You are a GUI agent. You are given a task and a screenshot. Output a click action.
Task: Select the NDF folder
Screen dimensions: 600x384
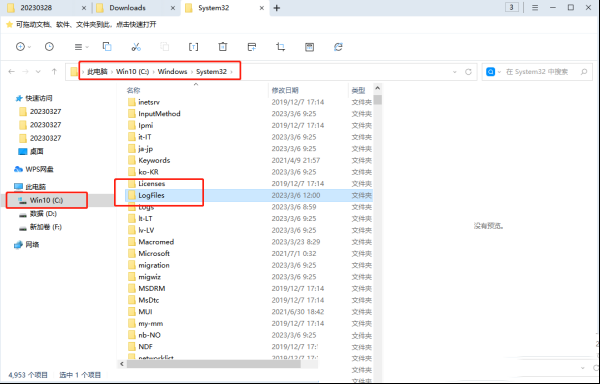click(x=145, y=347)
